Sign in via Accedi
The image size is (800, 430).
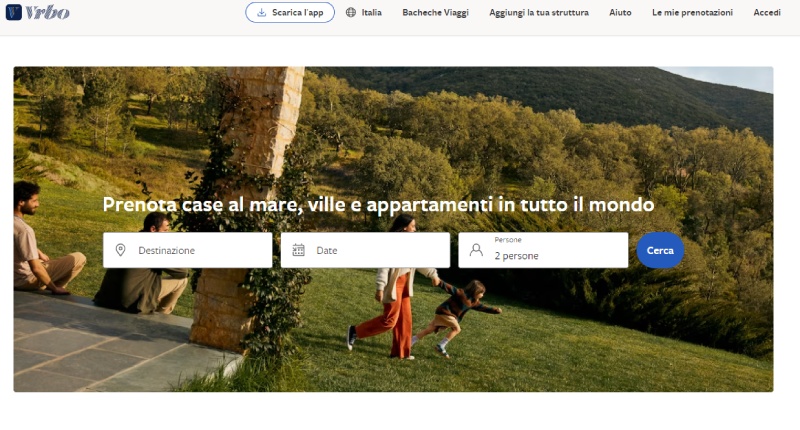pyautogui.click(x=767, y=12)
